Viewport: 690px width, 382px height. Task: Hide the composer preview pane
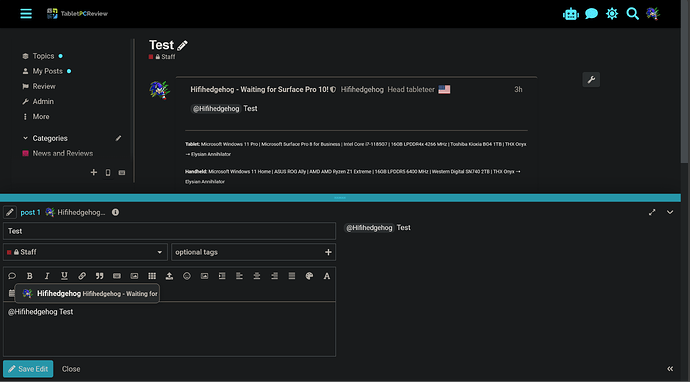(670, 369)
